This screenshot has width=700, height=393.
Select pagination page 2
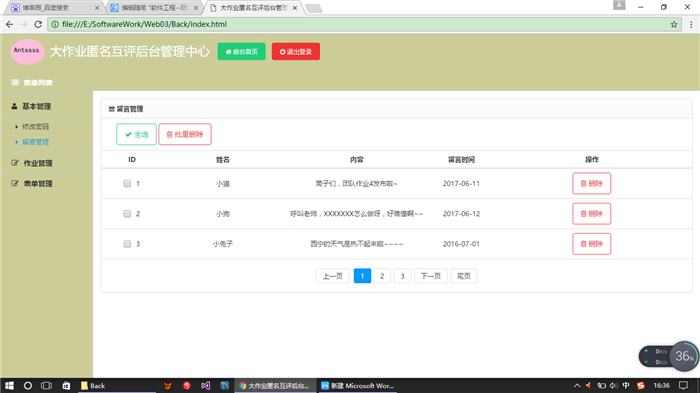[382, 276]
